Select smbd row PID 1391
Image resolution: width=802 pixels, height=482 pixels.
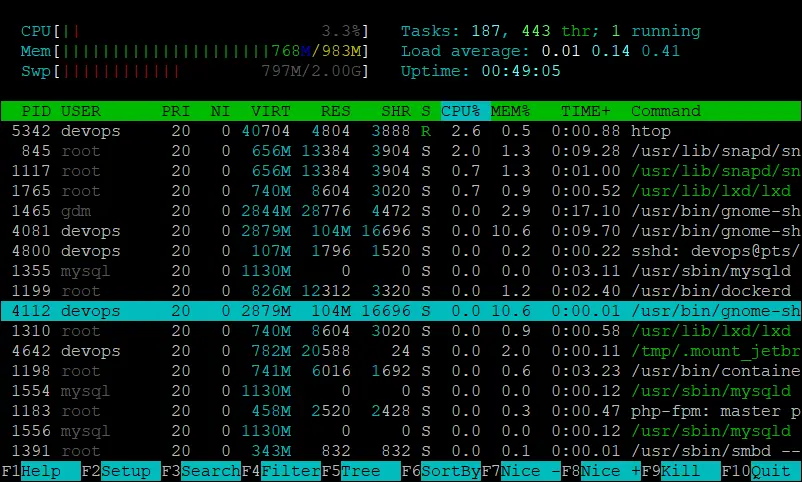pos(401,450)
